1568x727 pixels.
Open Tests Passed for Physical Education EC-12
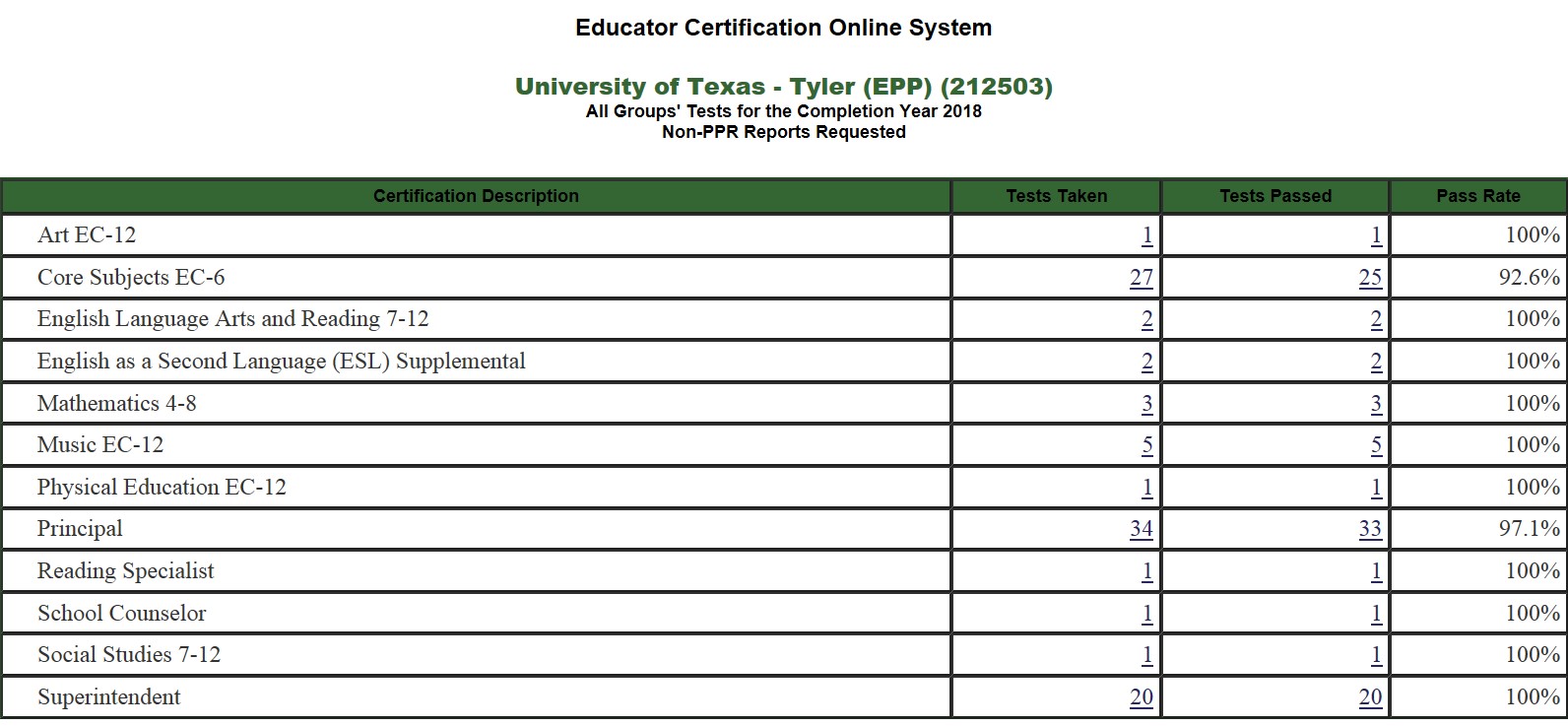tap(1376, 488)
